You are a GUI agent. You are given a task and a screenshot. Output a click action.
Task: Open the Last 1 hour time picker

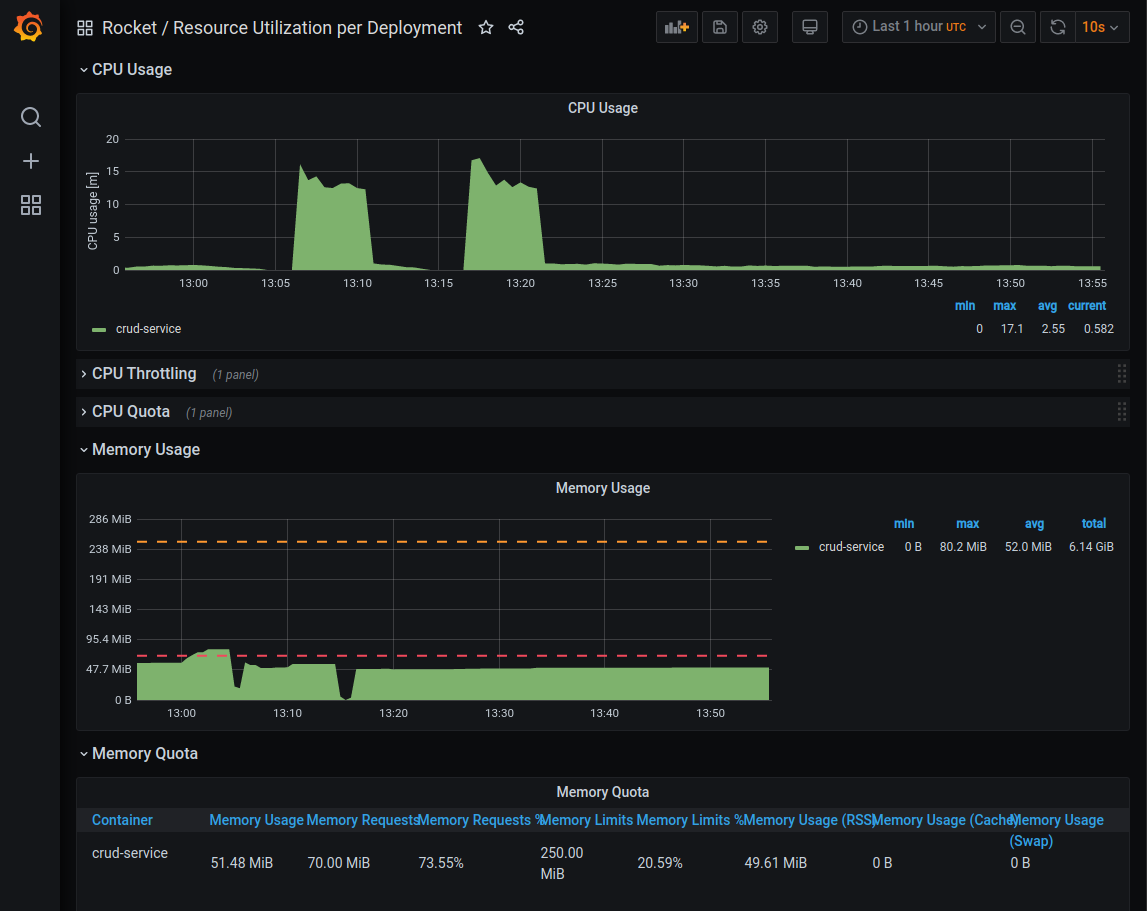[916, 27]
